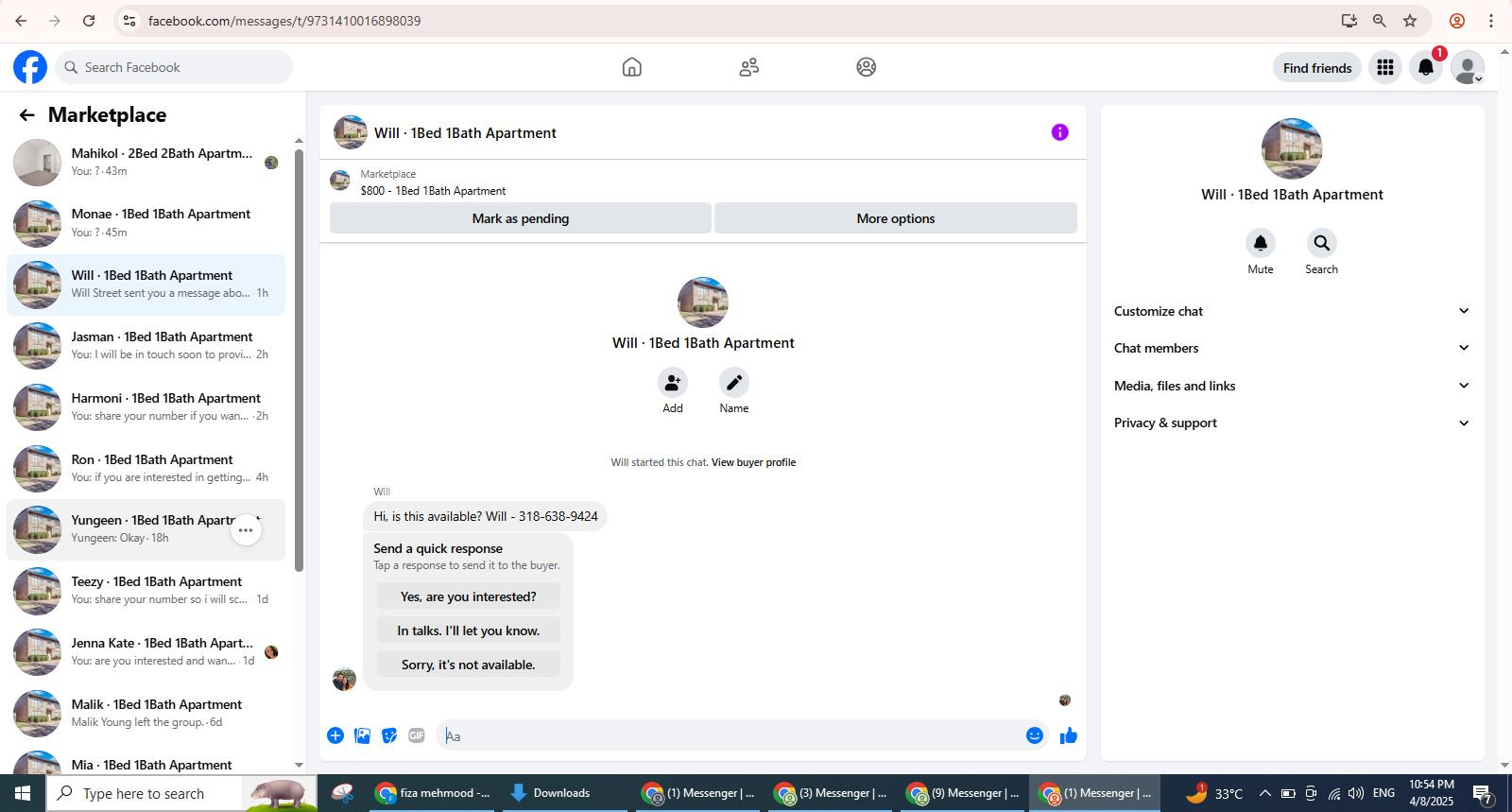
Task: Open the emoji picker smiley icon
Action: [x=1035, y=735]
